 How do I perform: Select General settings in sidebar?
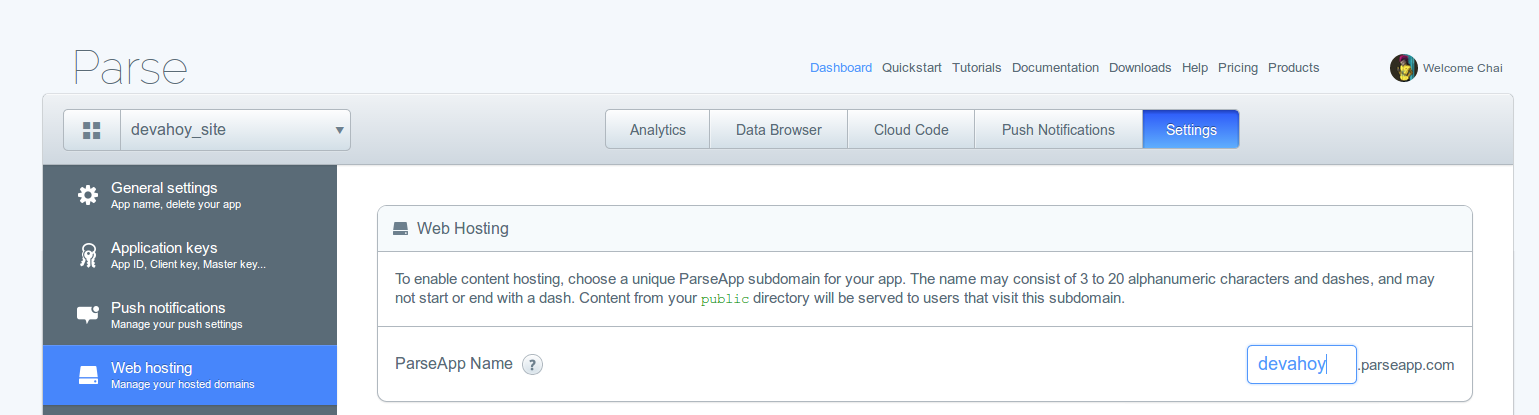tap(190, 195)
